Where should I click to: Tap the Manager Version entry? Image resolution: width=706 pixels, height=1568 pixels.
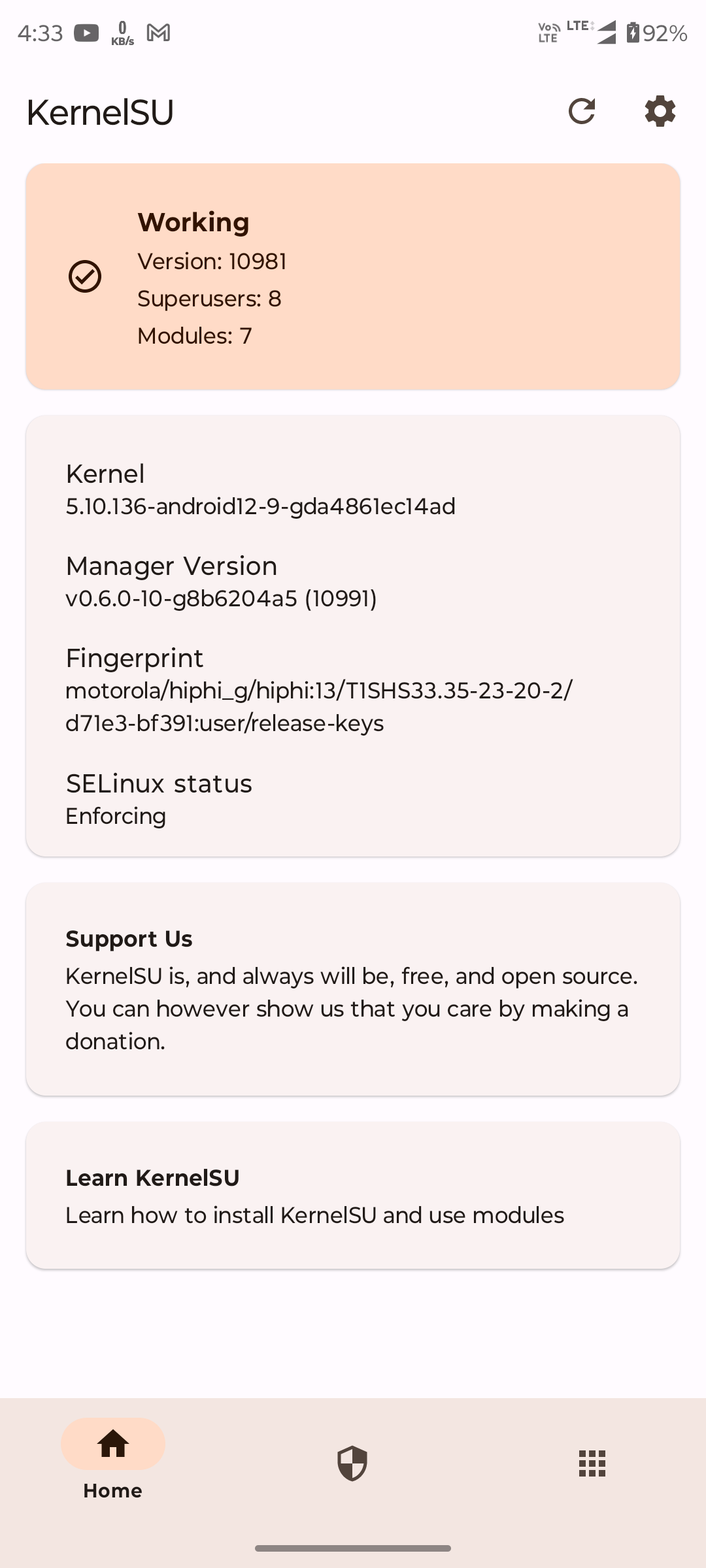(222, 598)
